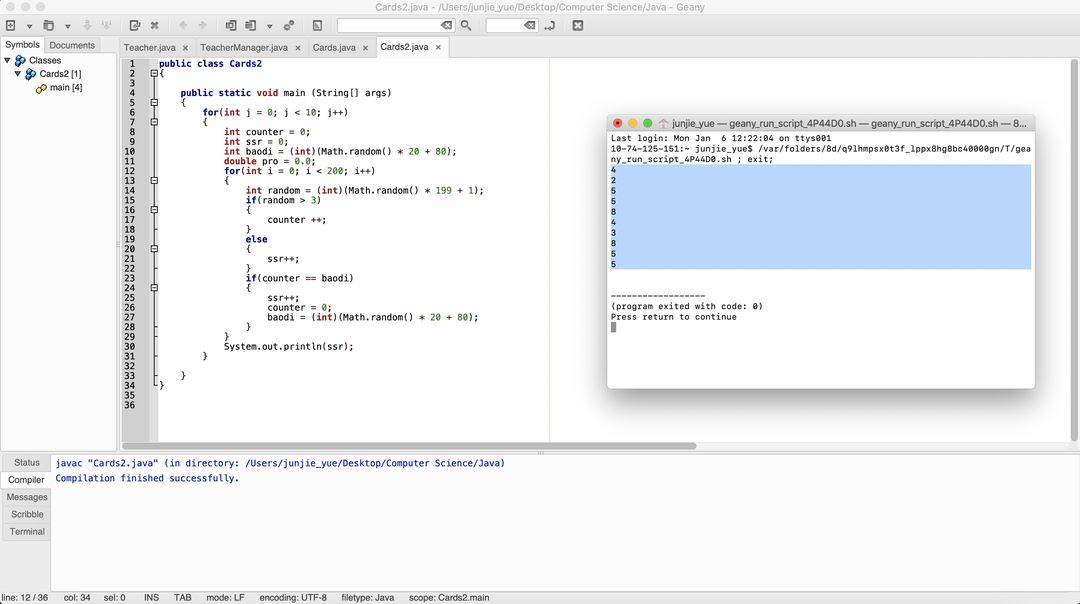The image size is (1080, 604).
Task: Open the build actions dropdown arrow
Action: (269, 26)
